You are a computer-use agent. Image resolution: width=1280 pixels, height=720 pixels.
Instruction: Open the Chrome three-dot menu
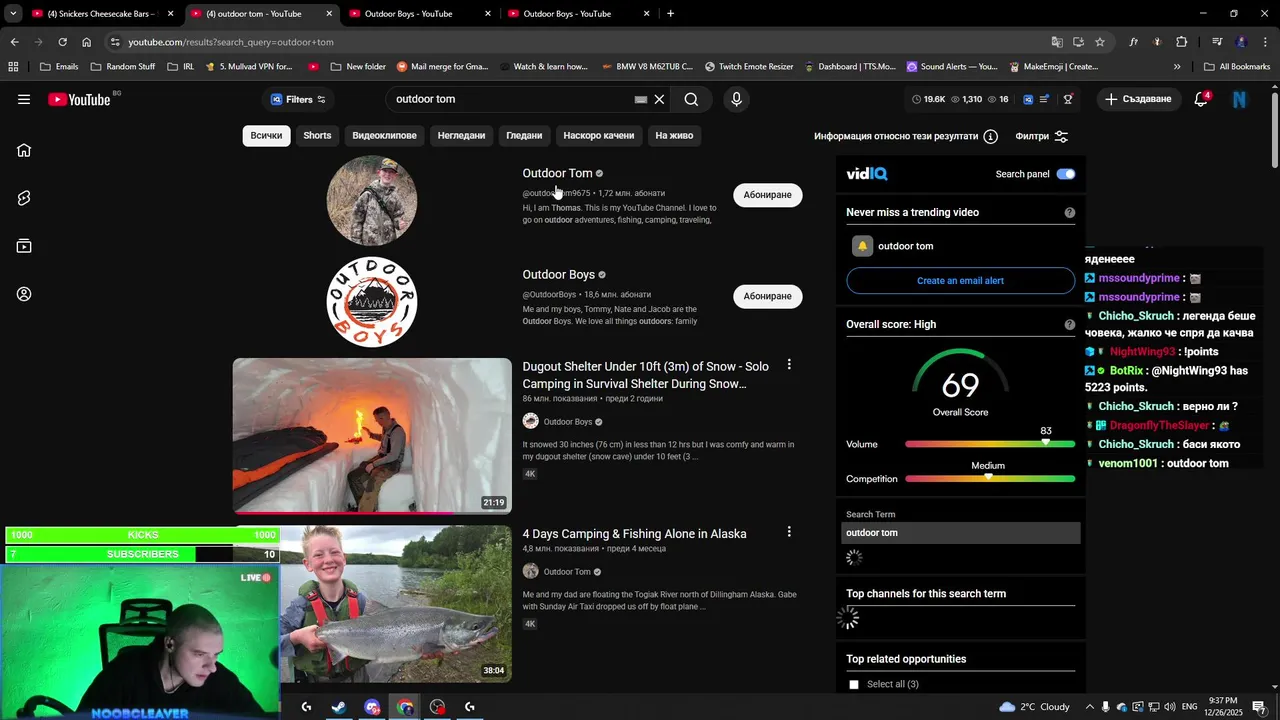(1265, 42)
